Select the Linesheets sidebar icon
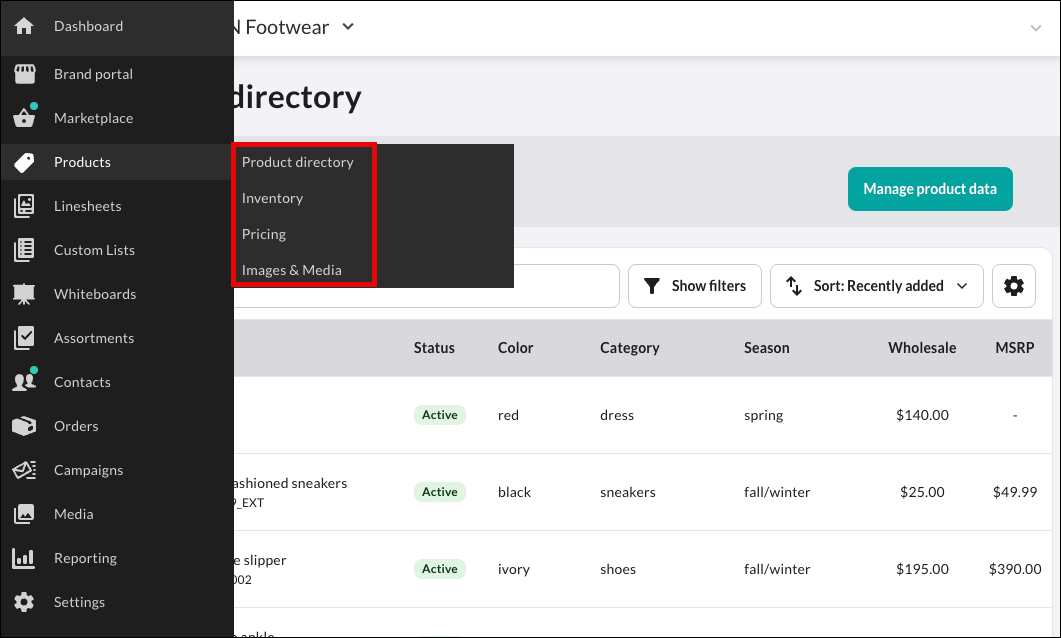This screenshot has width=1061, height=638. click(24, 206)
